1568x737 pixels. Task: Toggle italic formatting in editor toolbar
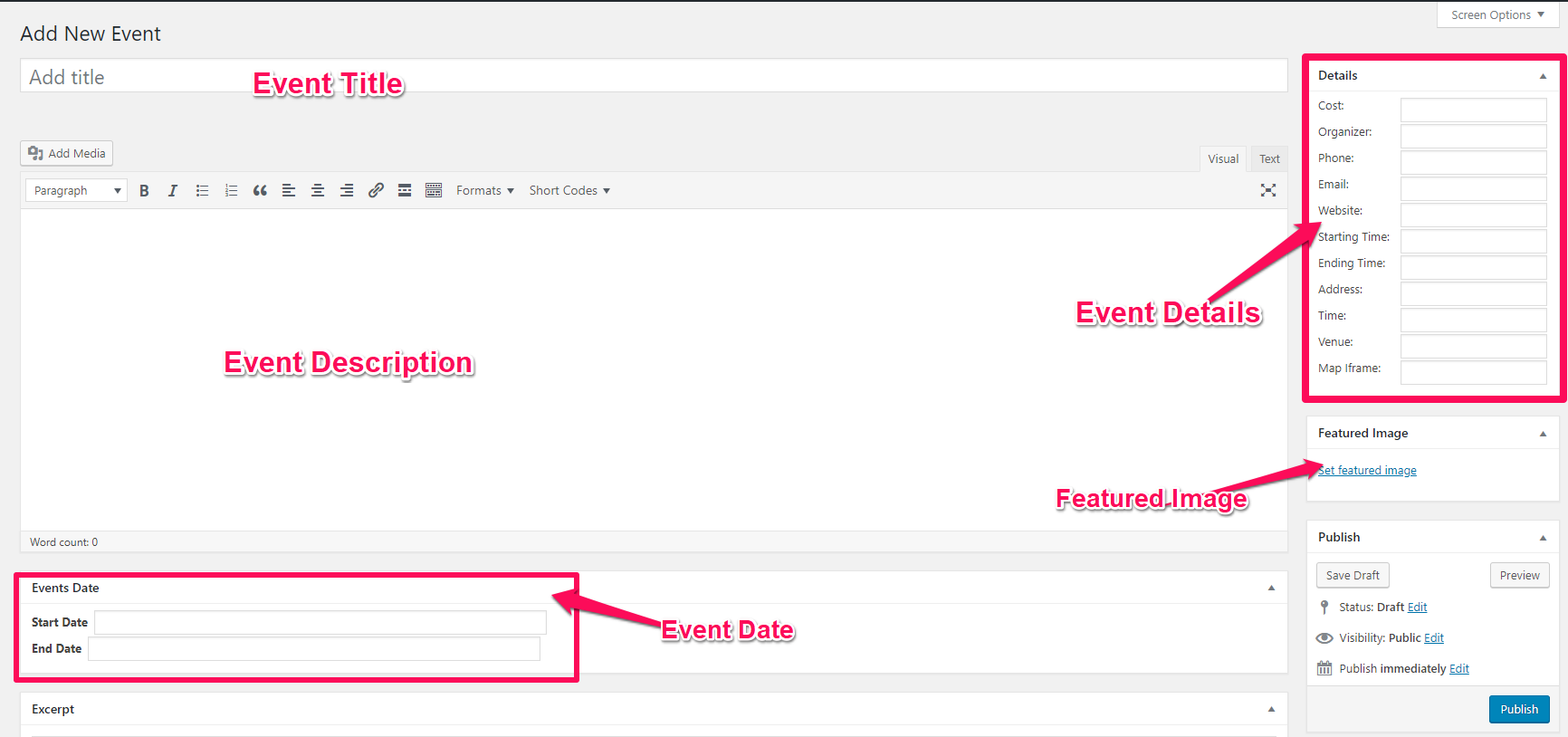coord(173,190)
